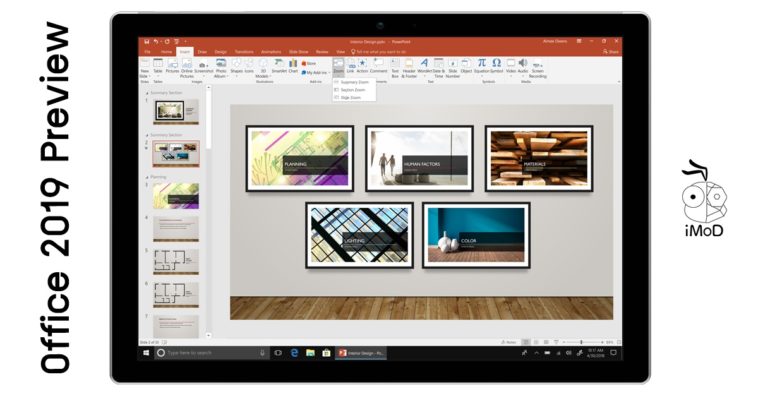Screen dimensions: 758x396
Task: Insert a Symbol
Action: (x=496, y=66)
